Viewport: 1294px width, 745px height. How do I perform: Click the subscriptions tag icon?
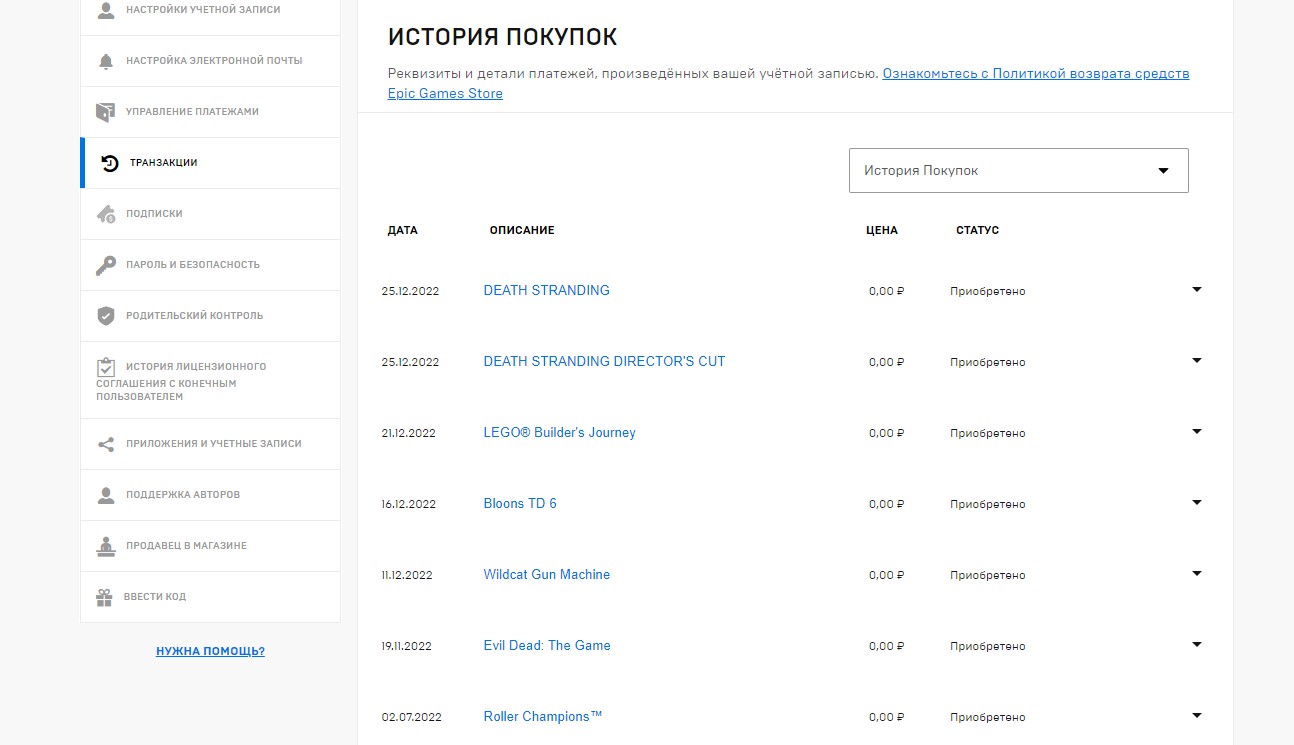[x=105, y=214]
